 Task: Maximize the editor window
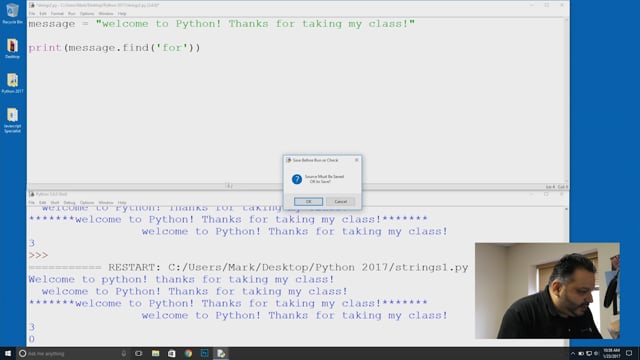pyautogui.click(x=547, y=5)
